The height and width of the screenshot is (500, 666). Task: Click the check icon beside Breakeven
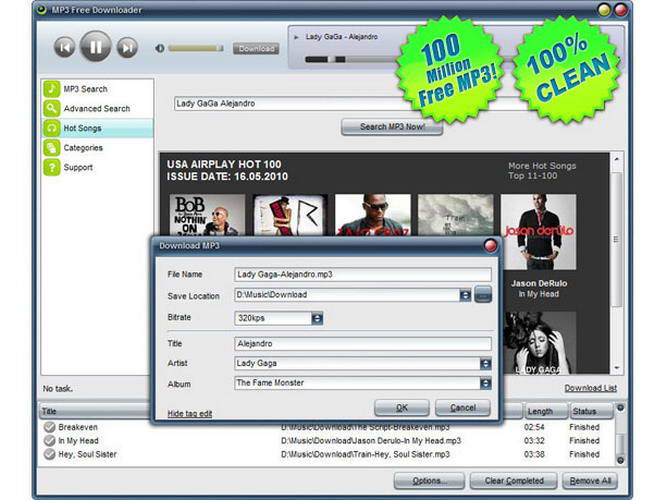[x=50, y=427]
